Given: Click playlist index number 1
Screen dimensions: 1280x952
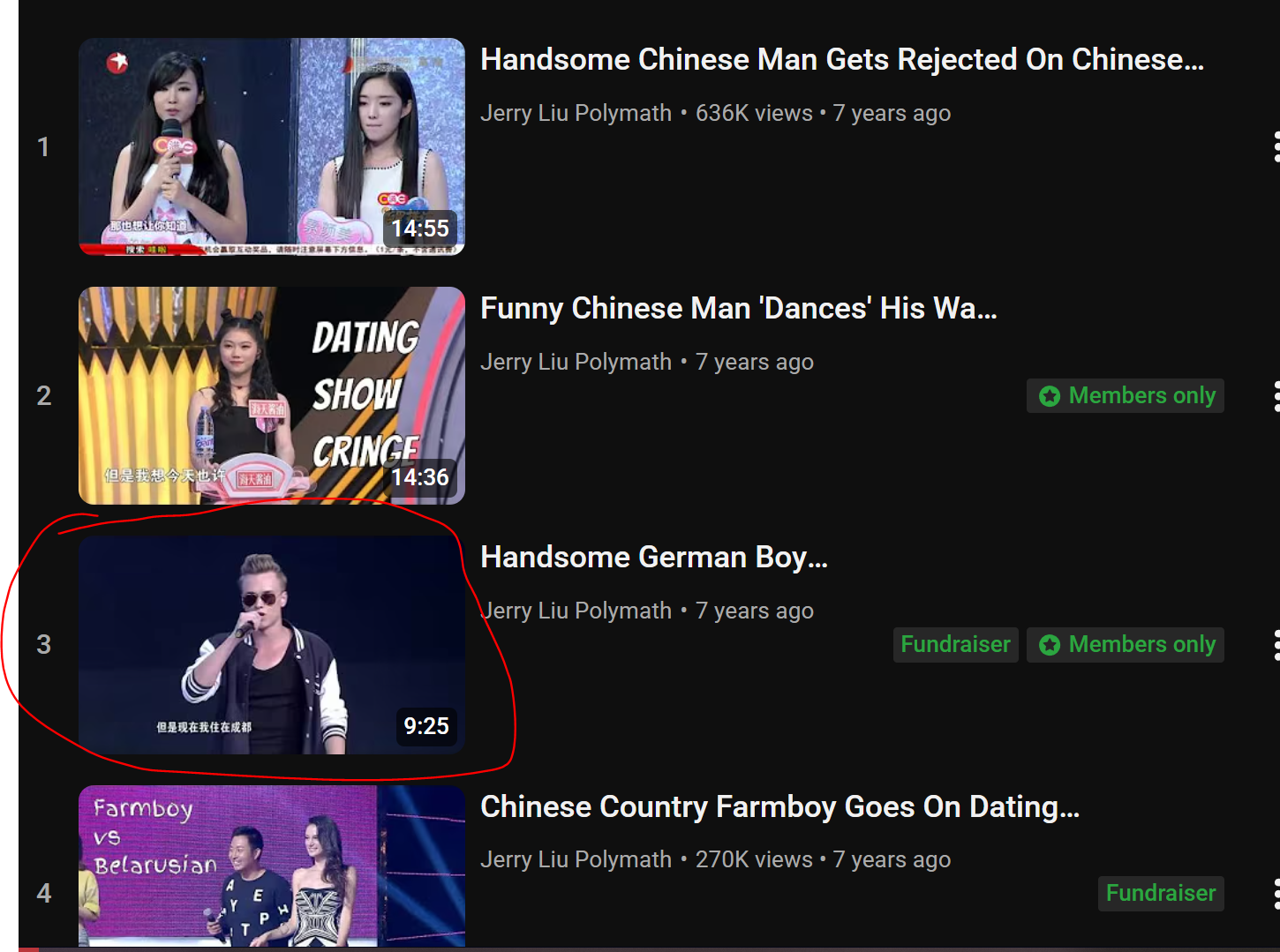Looking at the screenshot, I should [43, 146].
